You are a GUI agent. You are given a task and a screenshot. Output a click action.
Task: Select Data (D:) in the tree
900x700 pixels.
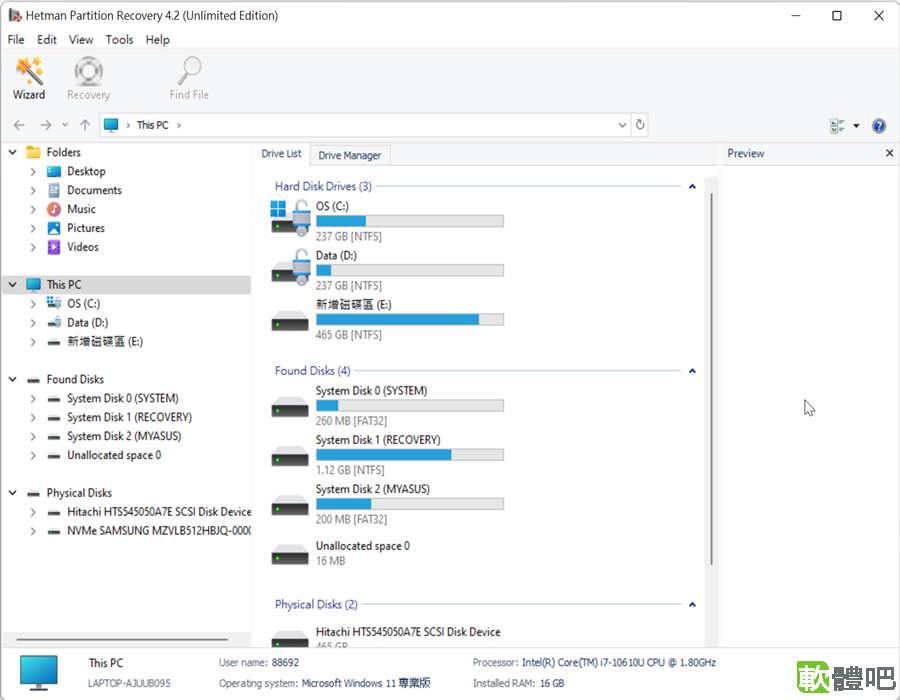[x=88, y=323]
